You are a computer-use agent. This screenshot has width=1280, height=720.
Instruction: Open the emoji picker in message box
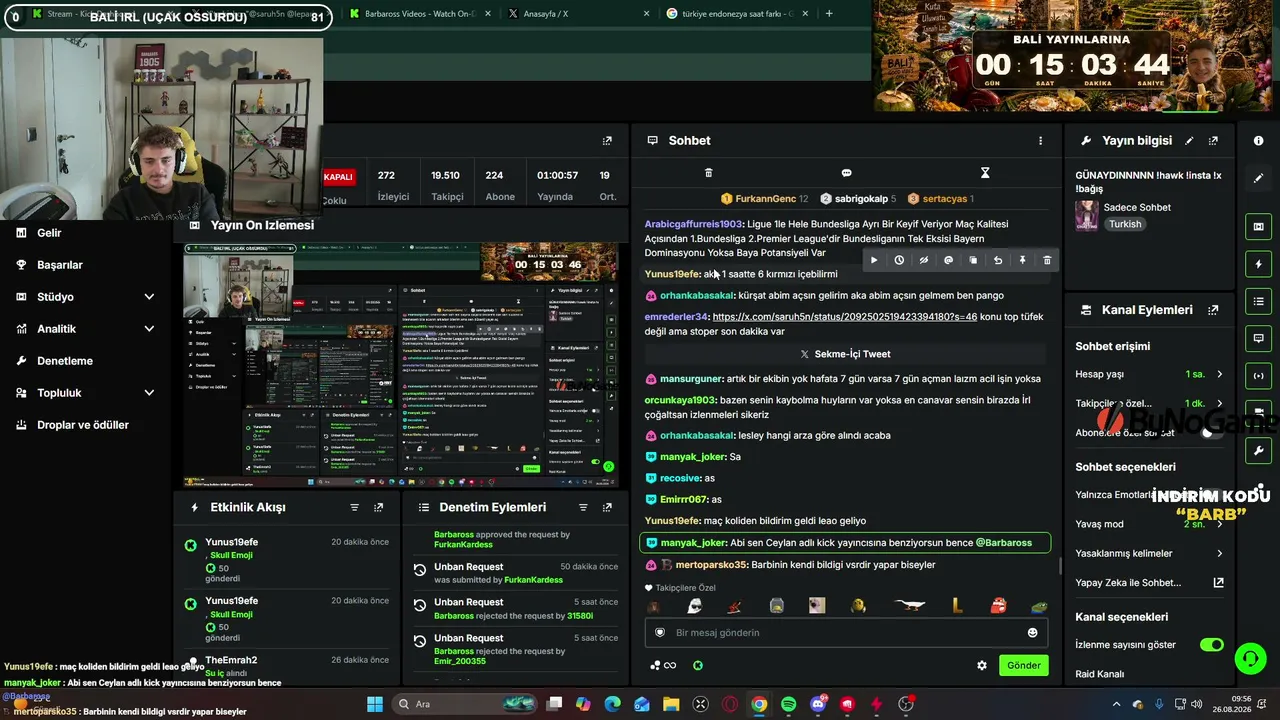click(x=1032, y=632)
